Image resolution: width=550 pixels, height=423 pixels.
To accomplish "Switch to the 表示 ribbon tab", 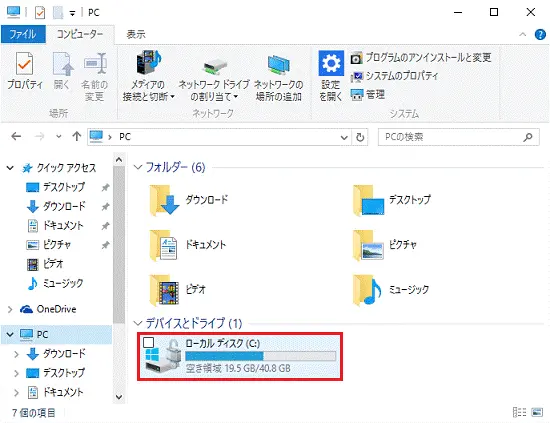I will click(x=136, y=34).
